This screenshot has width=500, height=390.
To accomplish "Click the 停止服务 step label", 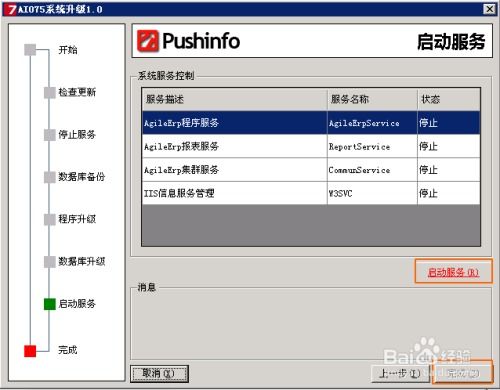I will click(77, 134).
